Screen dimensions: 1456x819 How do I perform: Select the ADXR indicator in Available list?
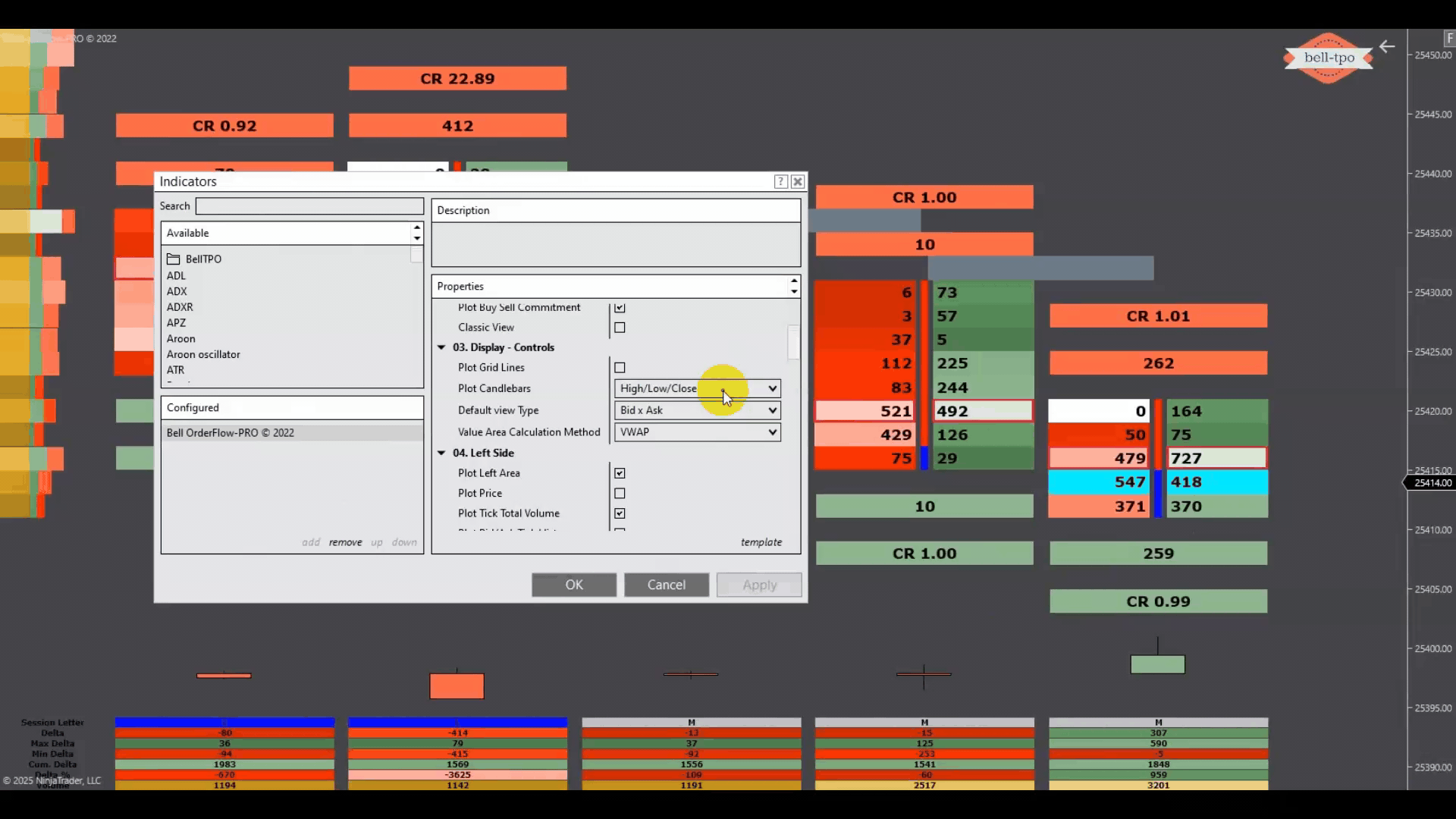coord(180,307)
